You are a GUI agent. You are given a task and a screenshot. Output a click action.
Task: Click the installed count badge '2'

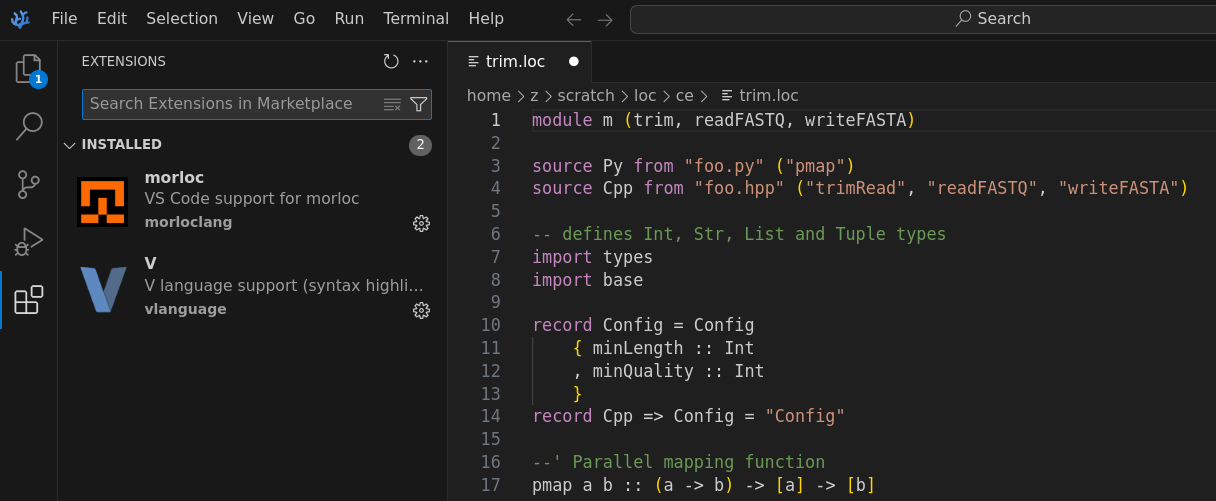tap(420, 145)
